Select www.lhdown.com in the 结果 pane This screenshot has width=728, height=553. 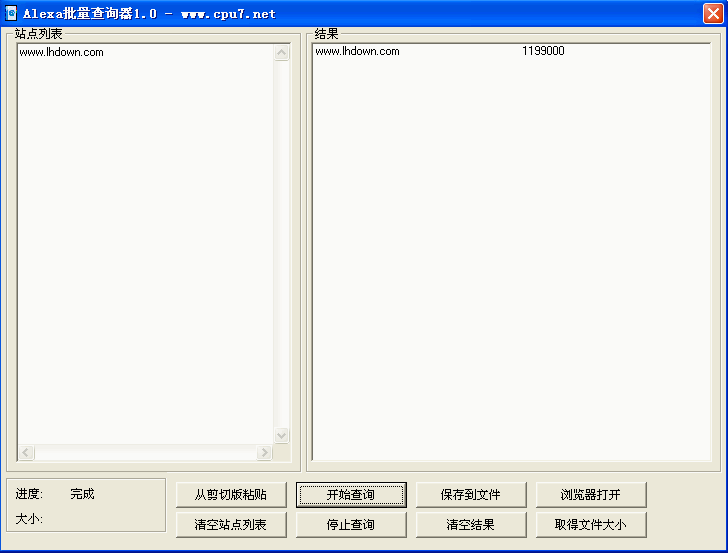coord(357,51)
